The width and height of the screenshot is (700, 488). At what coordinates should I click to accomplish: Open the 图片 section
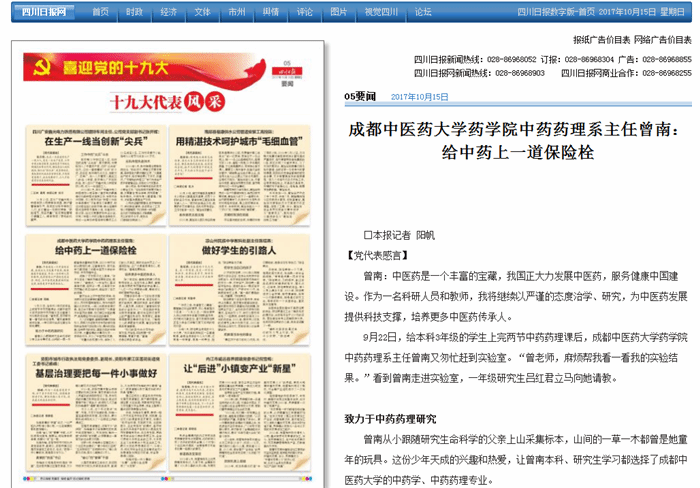coord(339,12)
